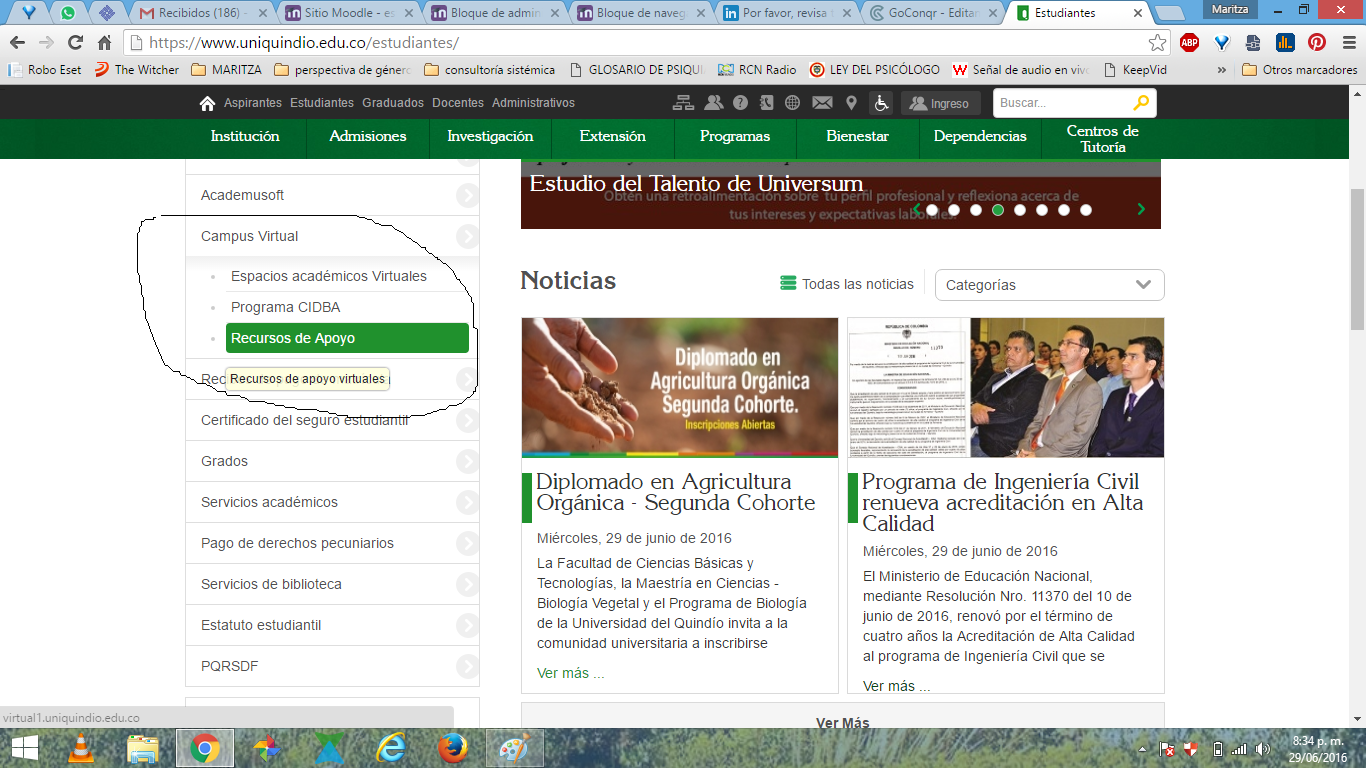Reload the page in Chrome
This screenshot has height=768, width=1366.
pos(75,43)
